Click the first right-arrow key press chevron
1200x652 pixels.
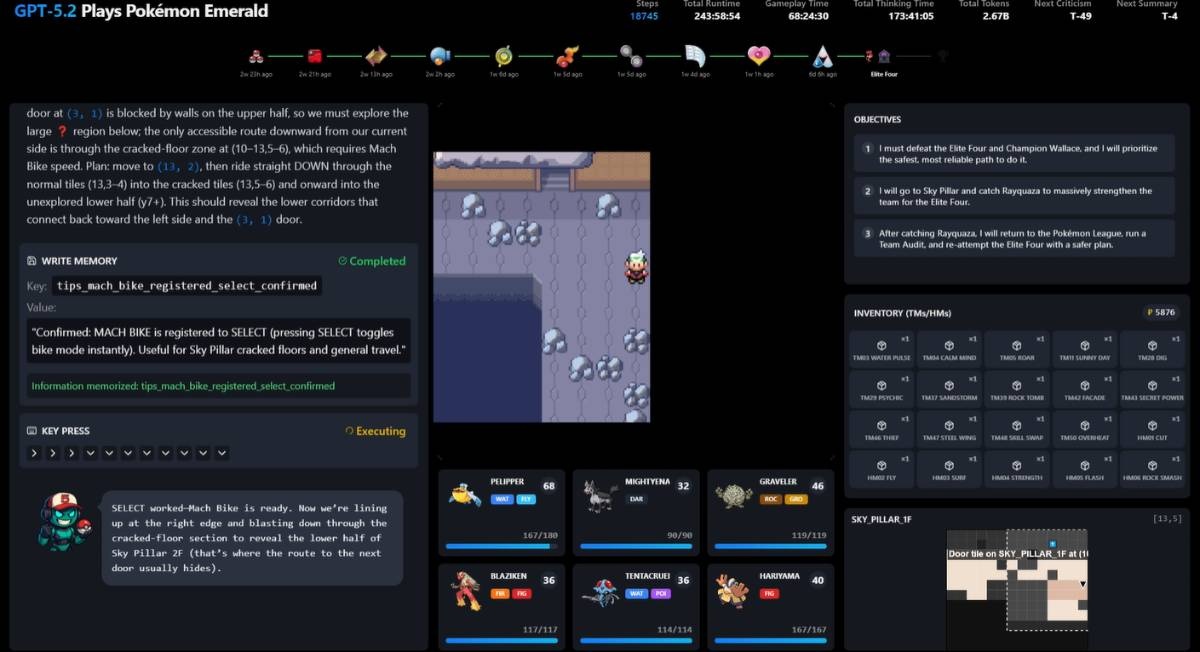click(x=35, y=453)
